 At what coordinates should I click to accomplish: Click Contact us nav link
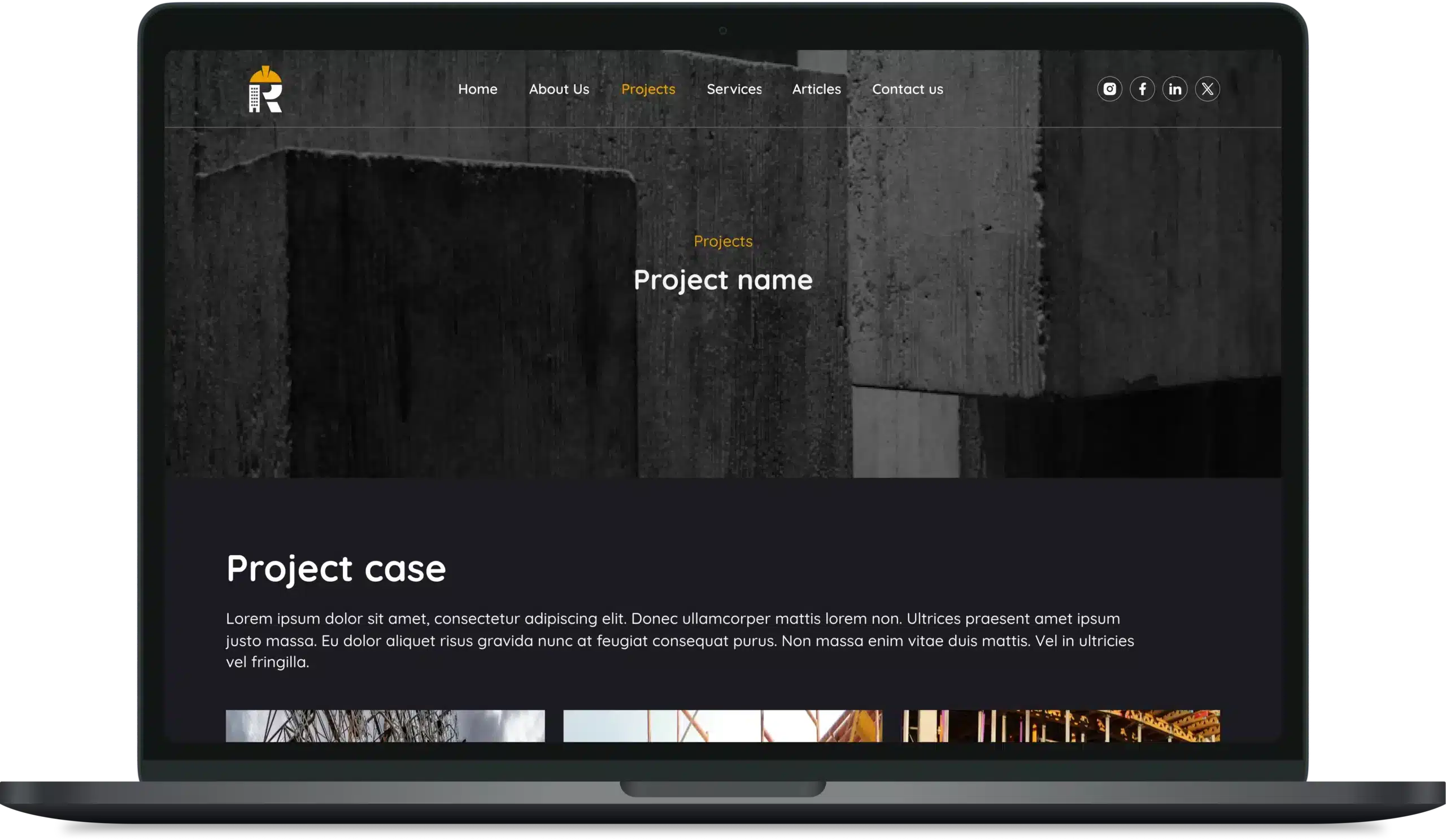907,89
